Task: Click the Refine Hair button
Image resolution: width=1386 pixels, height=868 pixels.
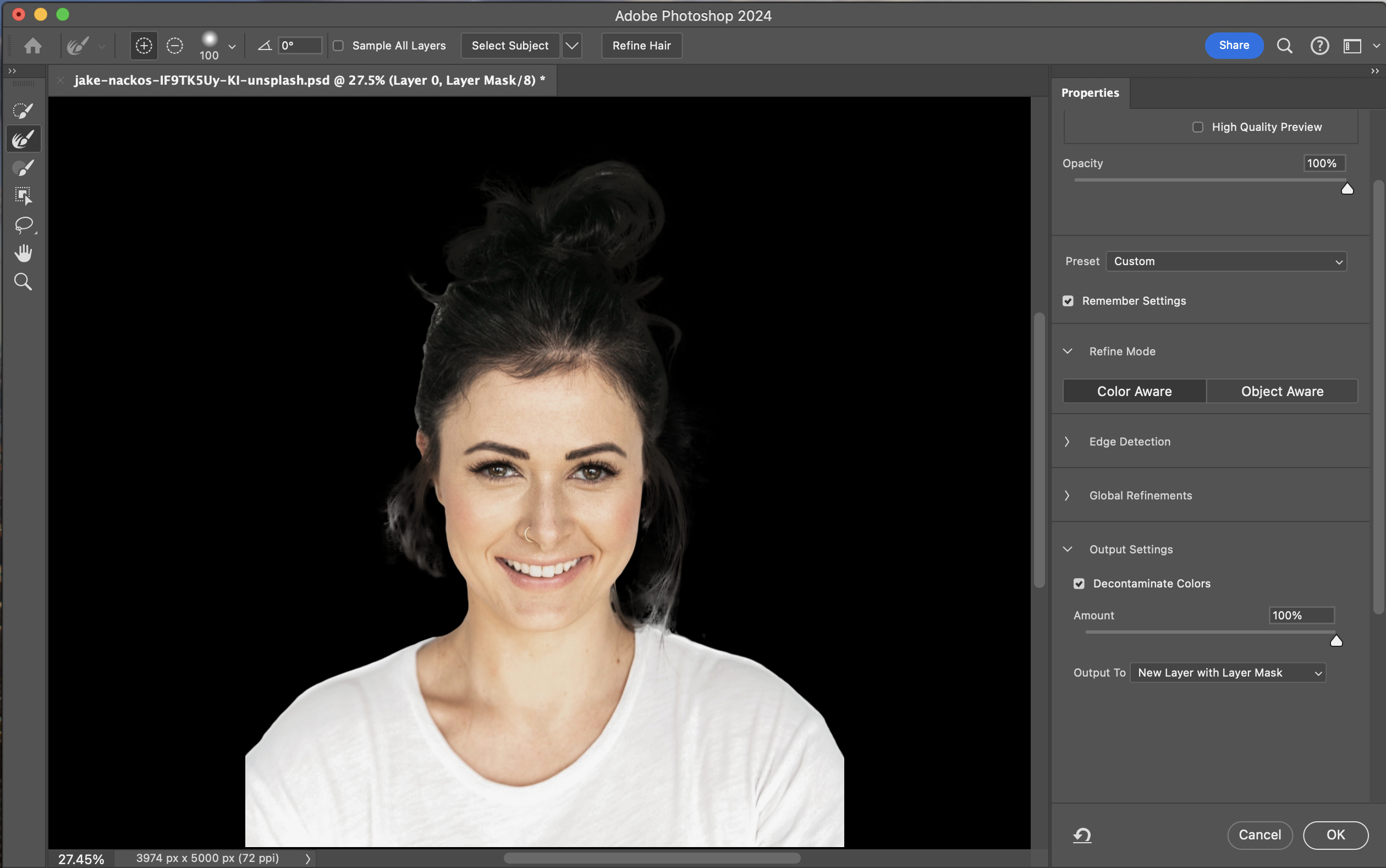Action: [641, 45]
